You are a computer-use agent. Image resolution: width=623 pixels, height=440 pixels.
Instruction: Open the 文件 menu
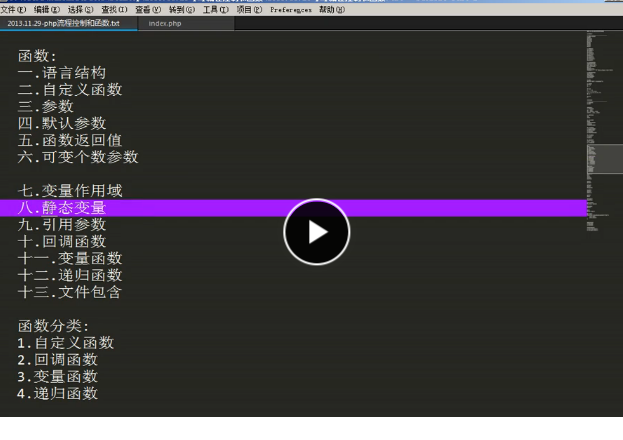click(14, 10)
